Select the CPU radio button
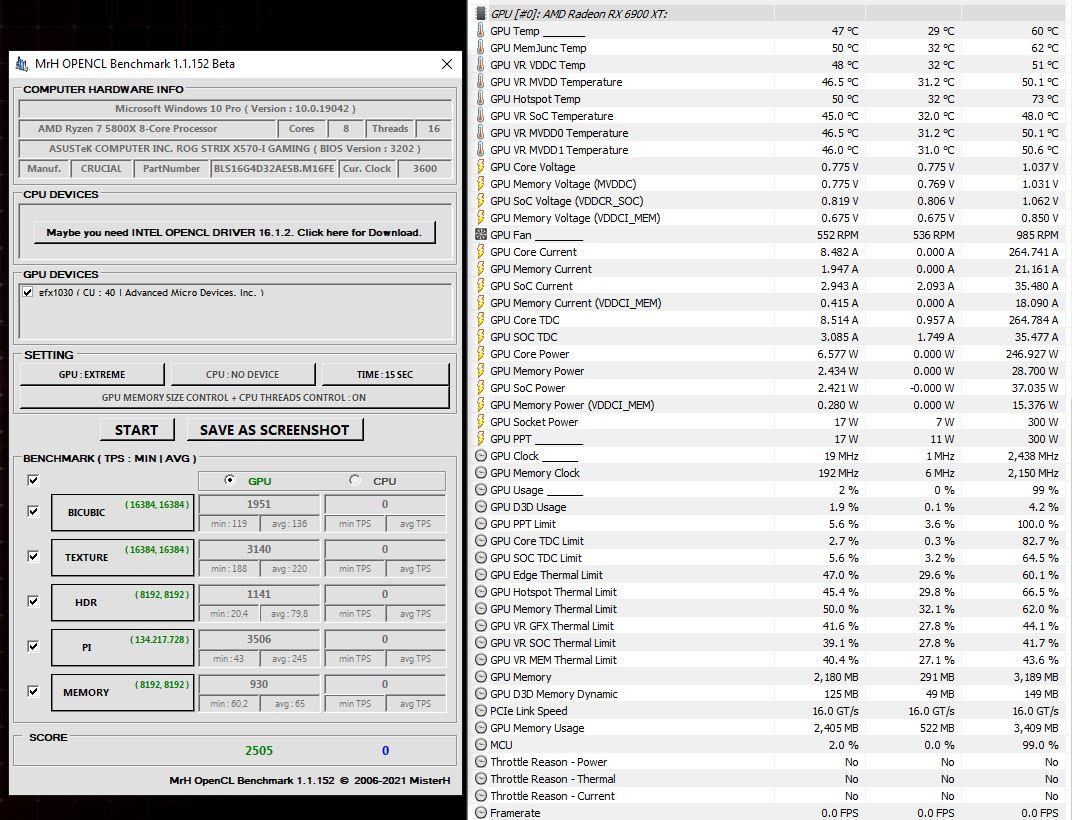Image resolution: width=1072 pixels, height=820 pixels. [354, 480]
